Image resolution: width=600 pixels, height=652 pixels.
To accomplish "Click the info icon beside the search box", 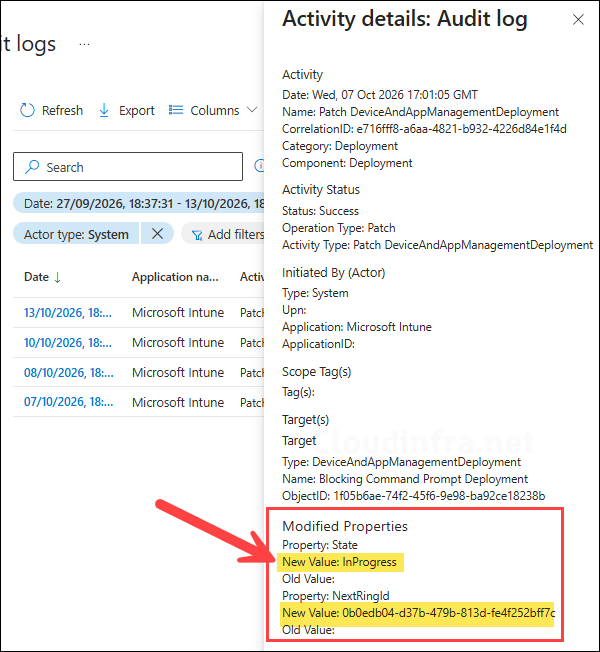I will (259, 165).
